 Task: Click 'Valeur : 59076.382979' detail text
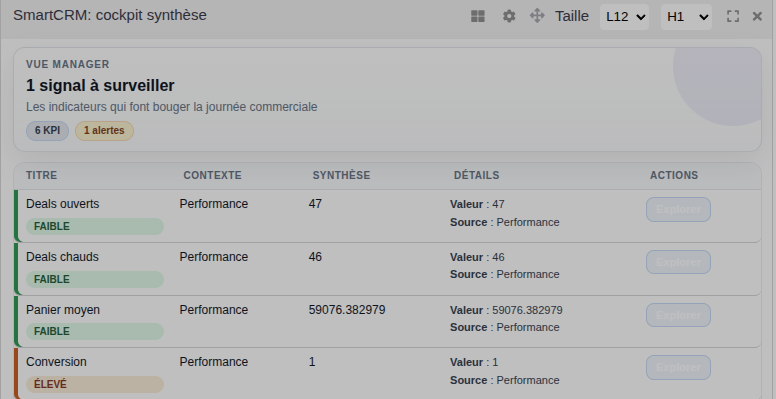click(x=506, y=310)
